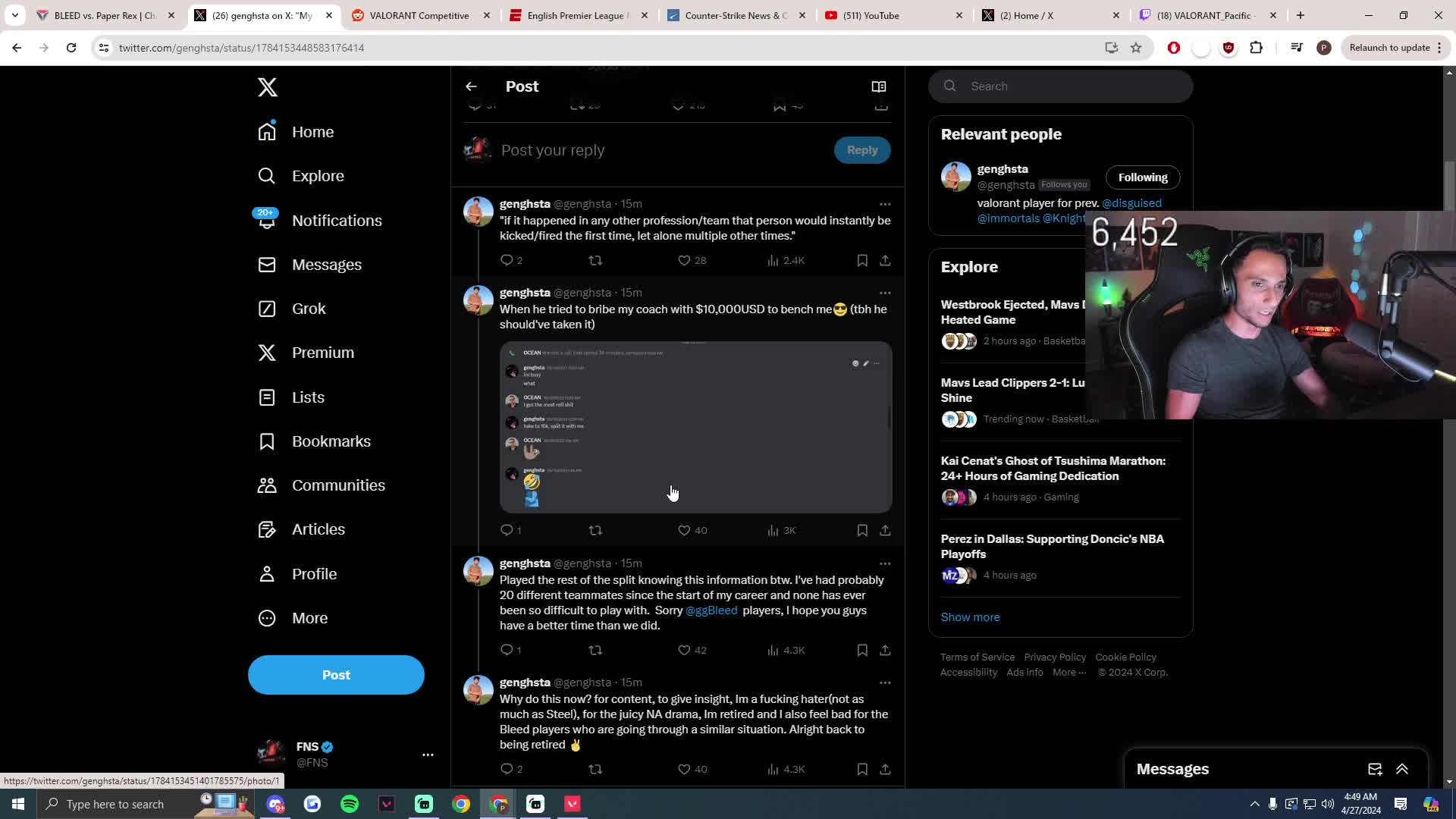
Task: Expand the Messages drawer
Action: pyautogui.click(x=1402, y=769)
